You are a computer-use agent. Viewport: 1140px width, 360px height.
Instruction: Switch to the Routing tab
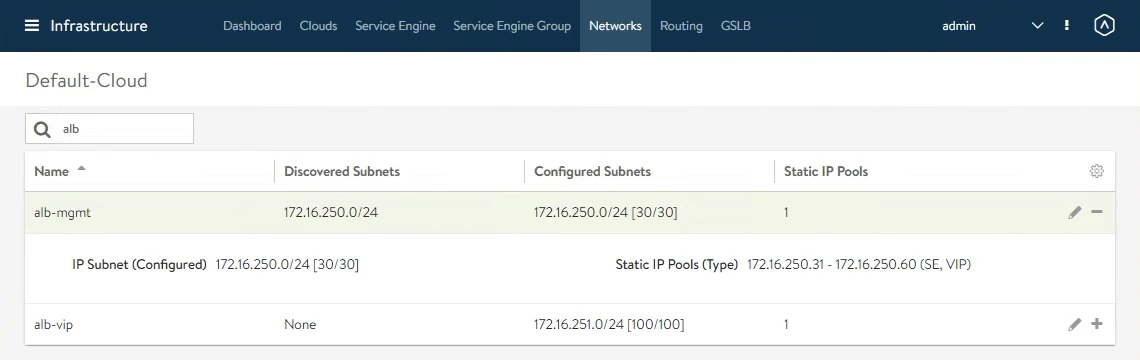[x=681, y=25]
